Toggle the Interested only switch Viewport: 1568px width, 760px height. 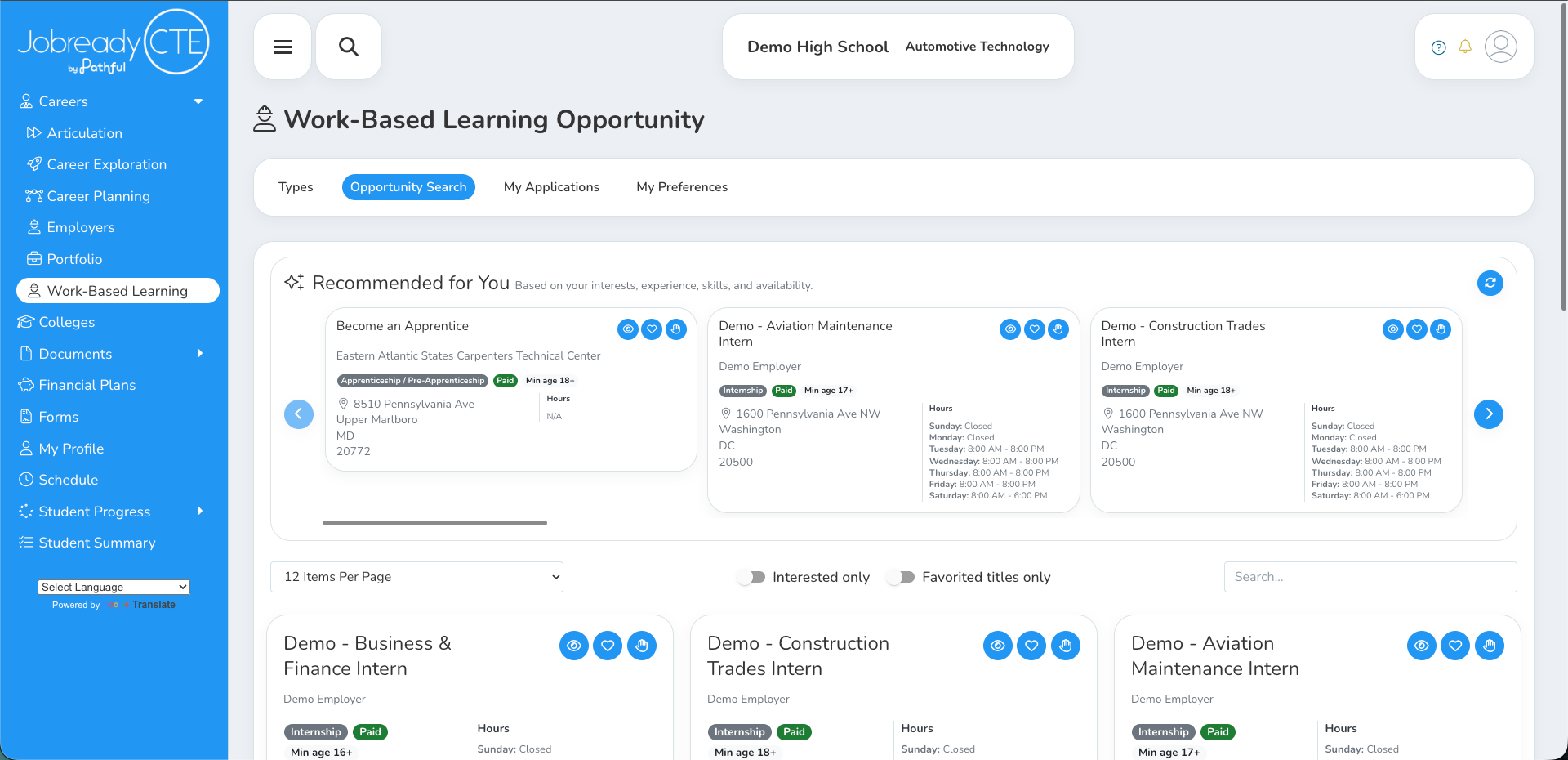click(752, 577)
